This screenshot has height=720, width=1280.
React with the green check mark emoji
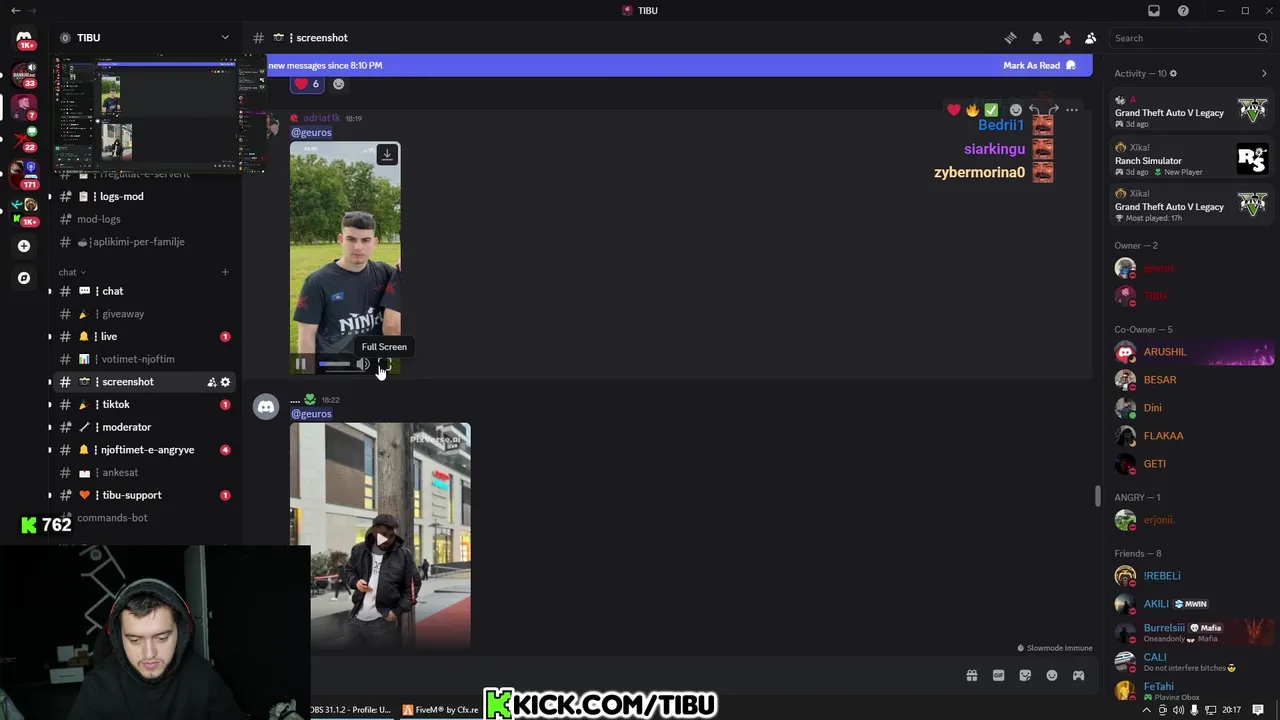(991, 110)
